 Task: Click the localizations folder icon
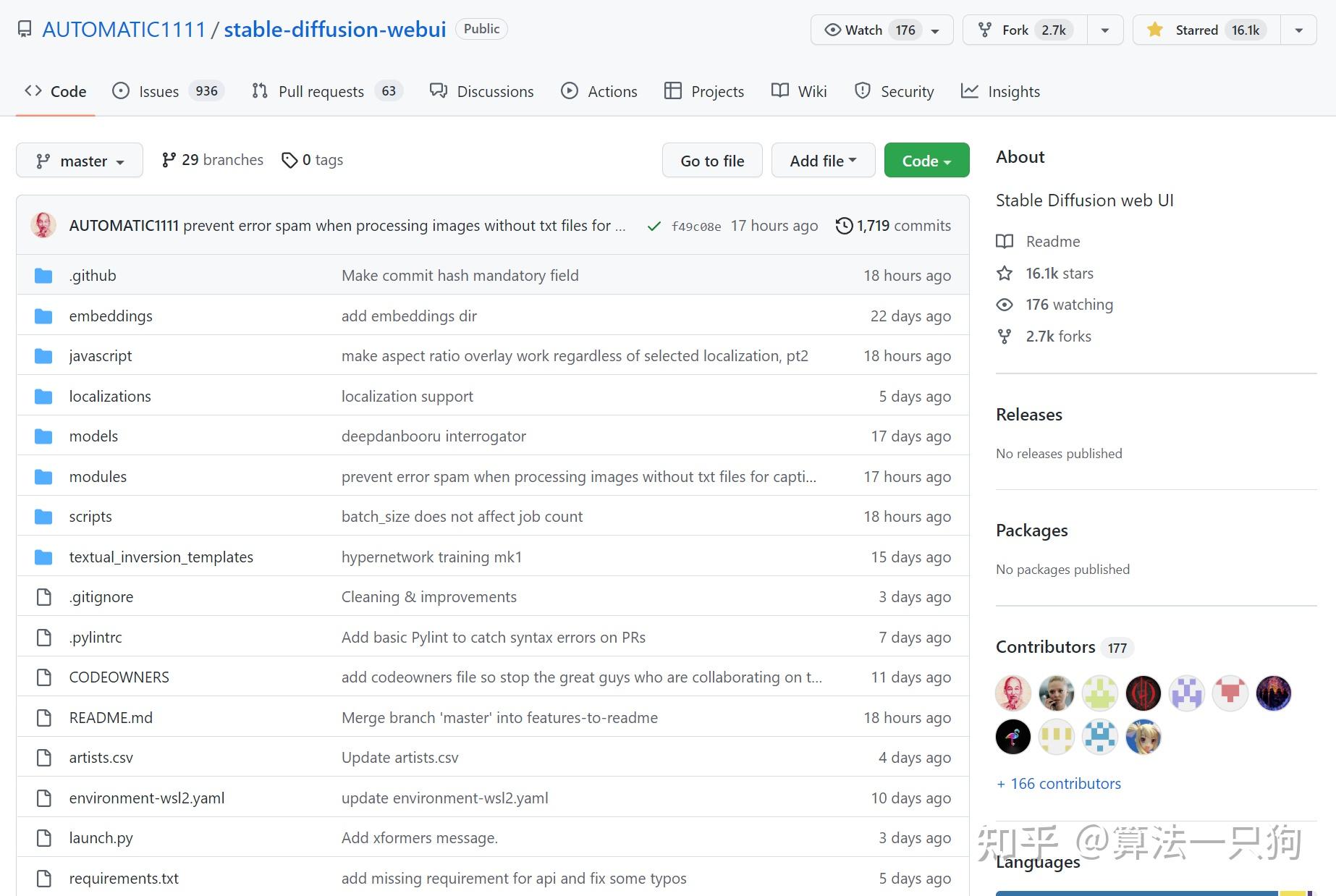coord(43,397)
